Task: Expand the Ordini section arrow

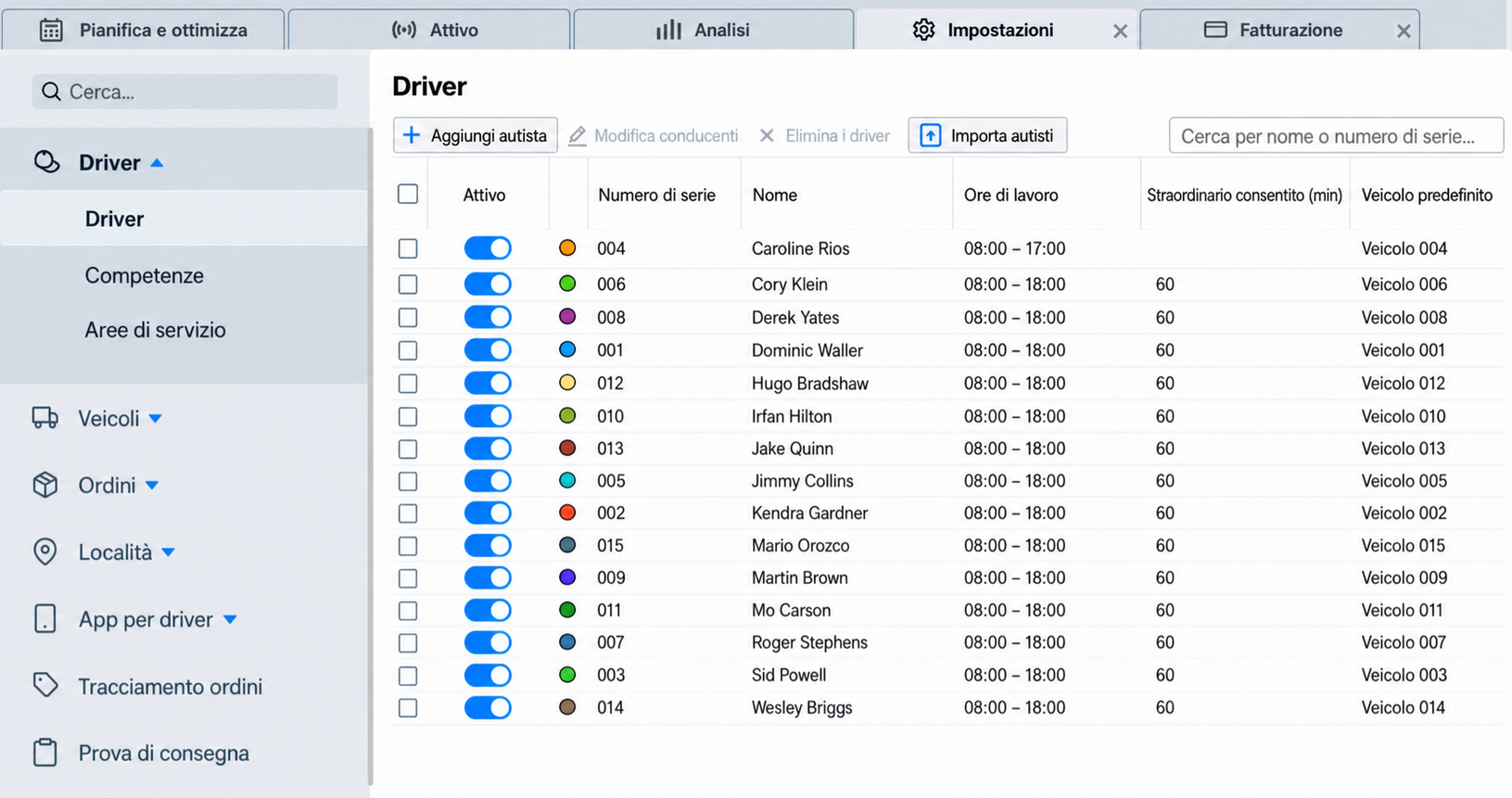Action: (152, 486)
